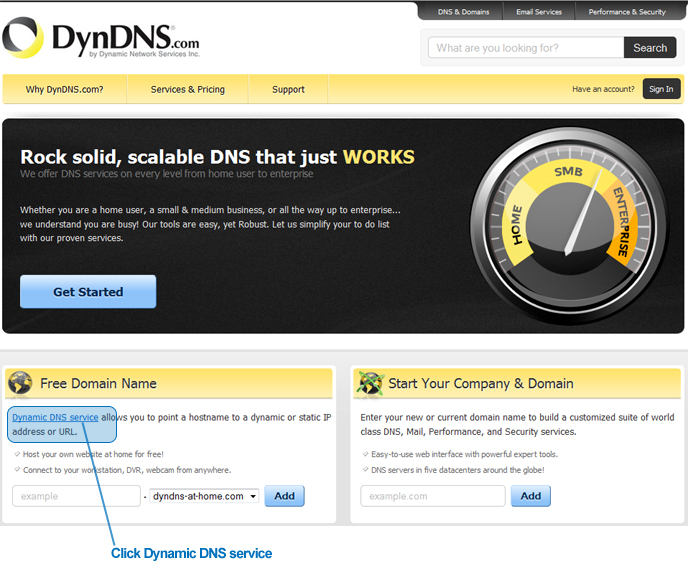Click 'Connect to your workstation, DVR, webcam' line
This screenshot has width=688, height=579.
click(127, 470)
